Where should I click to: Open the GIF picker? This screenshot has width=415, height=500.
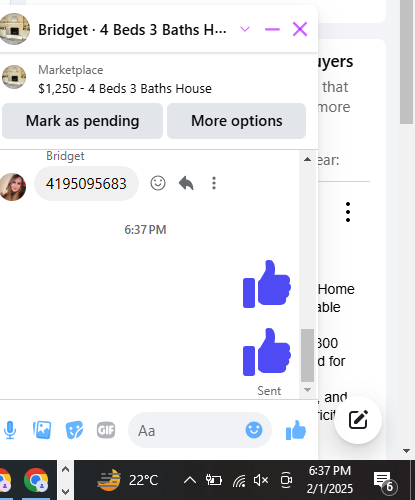pos(106,430)
